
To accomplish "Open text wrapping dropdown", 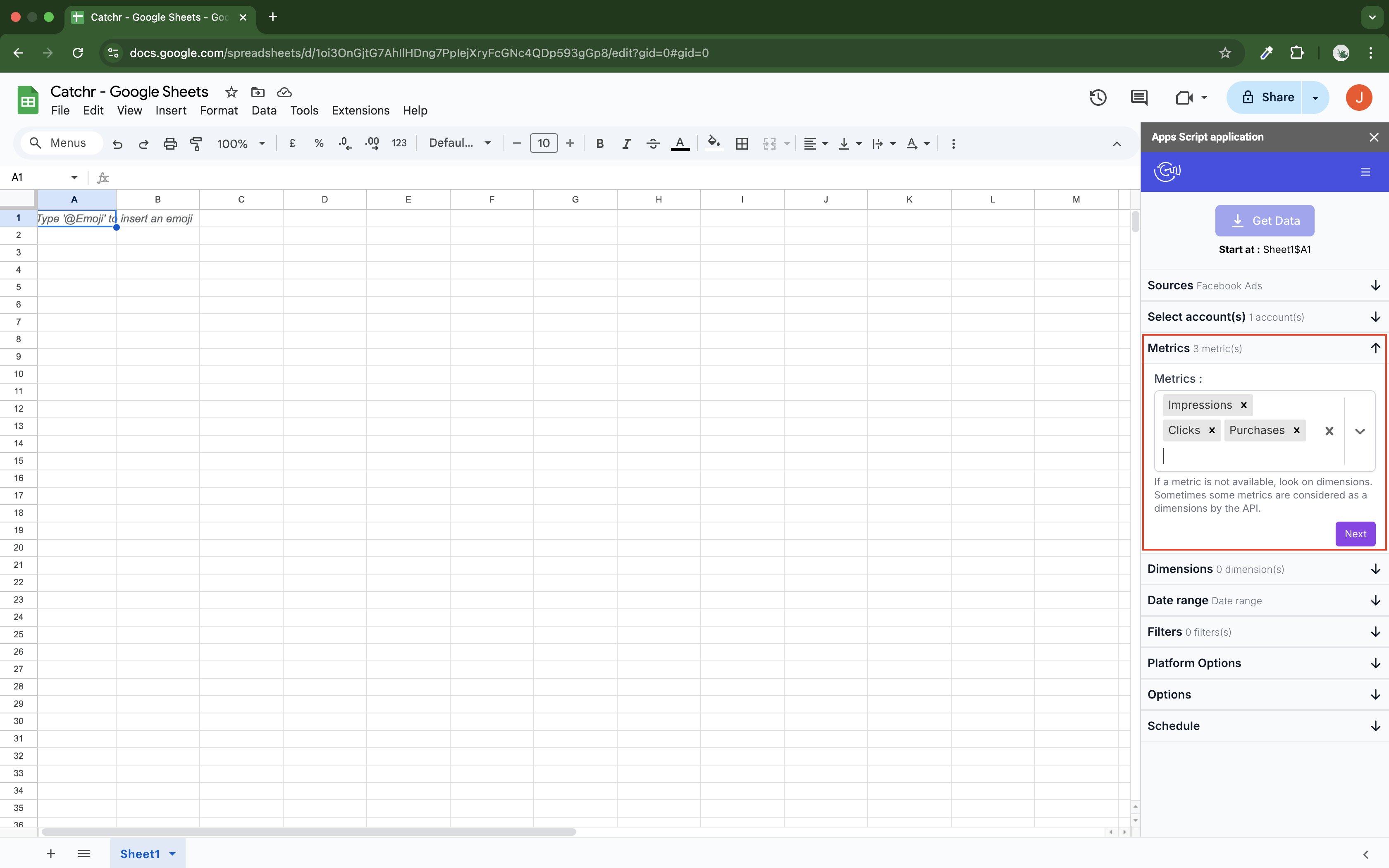I will click(884, 143).
